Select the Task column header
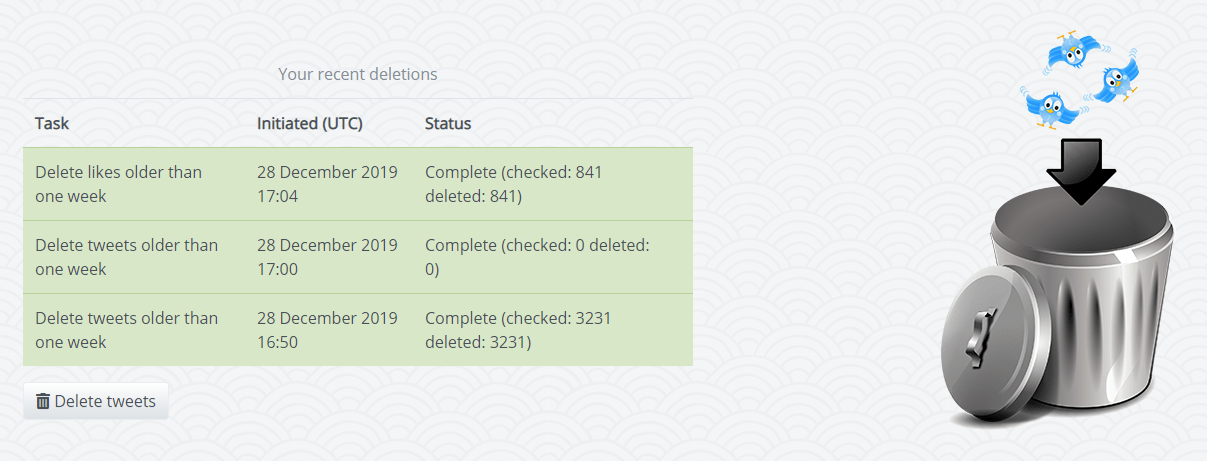The width and height of the screenshot is (1207, 461). point(52,124)
